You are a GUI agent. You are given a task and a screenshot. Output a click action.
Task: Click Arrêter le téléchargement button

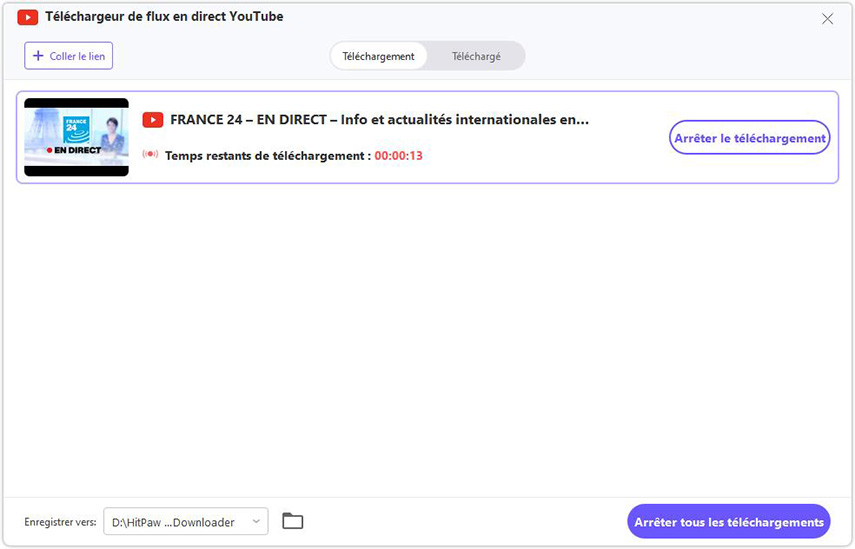tap(750, 138)
